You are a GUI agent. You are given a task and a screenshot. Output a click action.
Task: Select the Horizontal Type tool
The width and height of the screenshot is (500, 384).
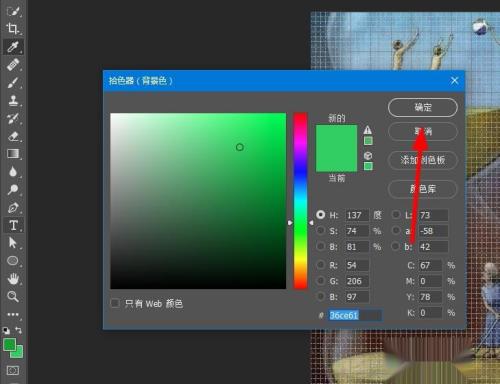click(x=13, y=225)
